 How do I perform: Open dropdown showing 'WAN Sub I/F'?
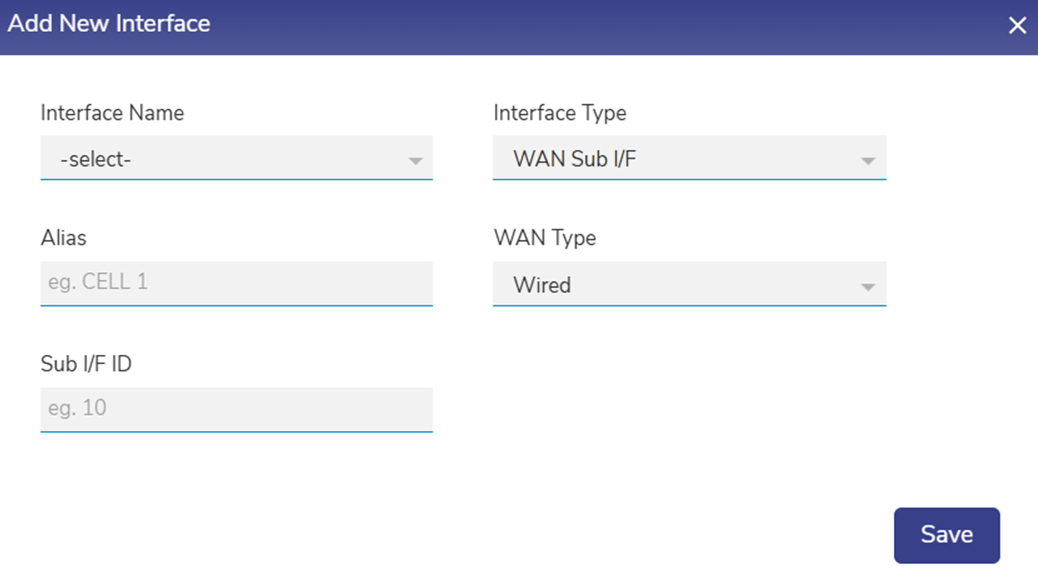[x=689, y=158]
